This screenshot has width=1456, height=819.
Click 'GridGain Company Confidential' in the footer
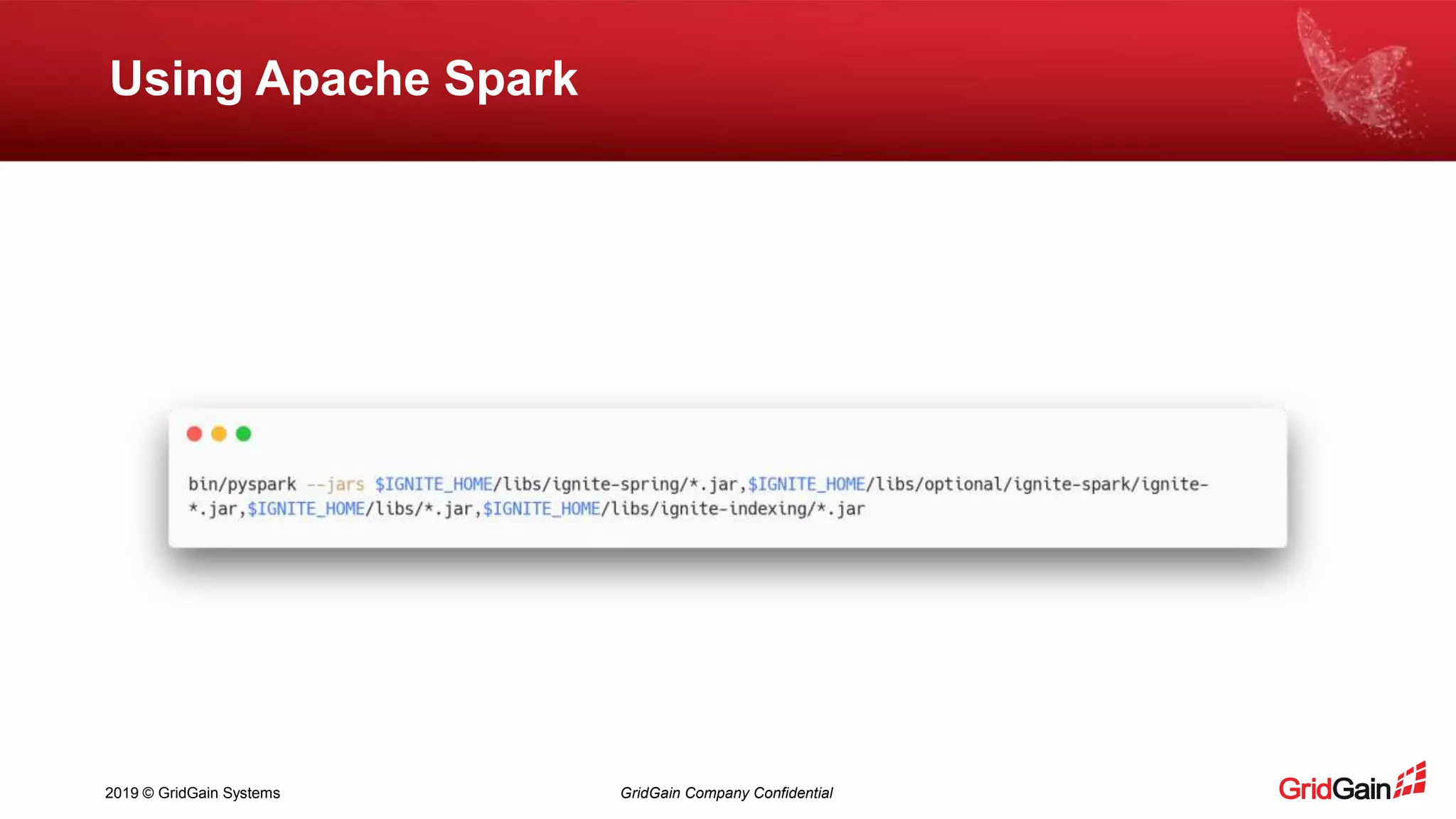point(727,793)
